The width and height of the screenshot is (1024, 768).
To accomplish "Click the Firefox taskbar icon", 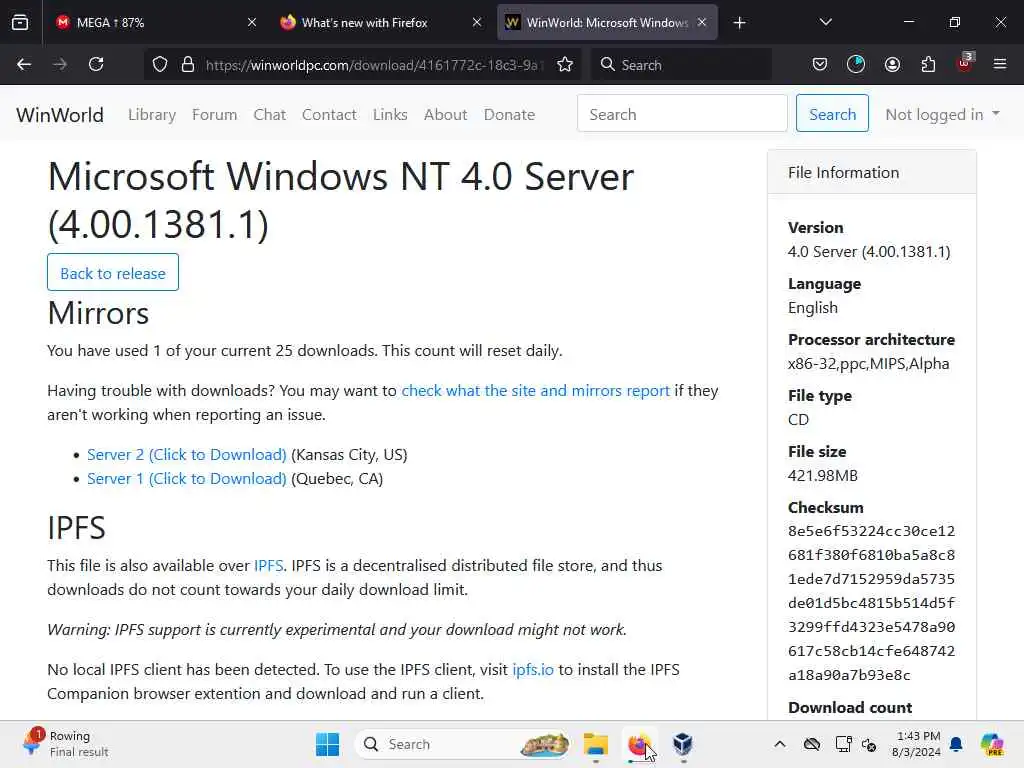I will pos(639,744).
